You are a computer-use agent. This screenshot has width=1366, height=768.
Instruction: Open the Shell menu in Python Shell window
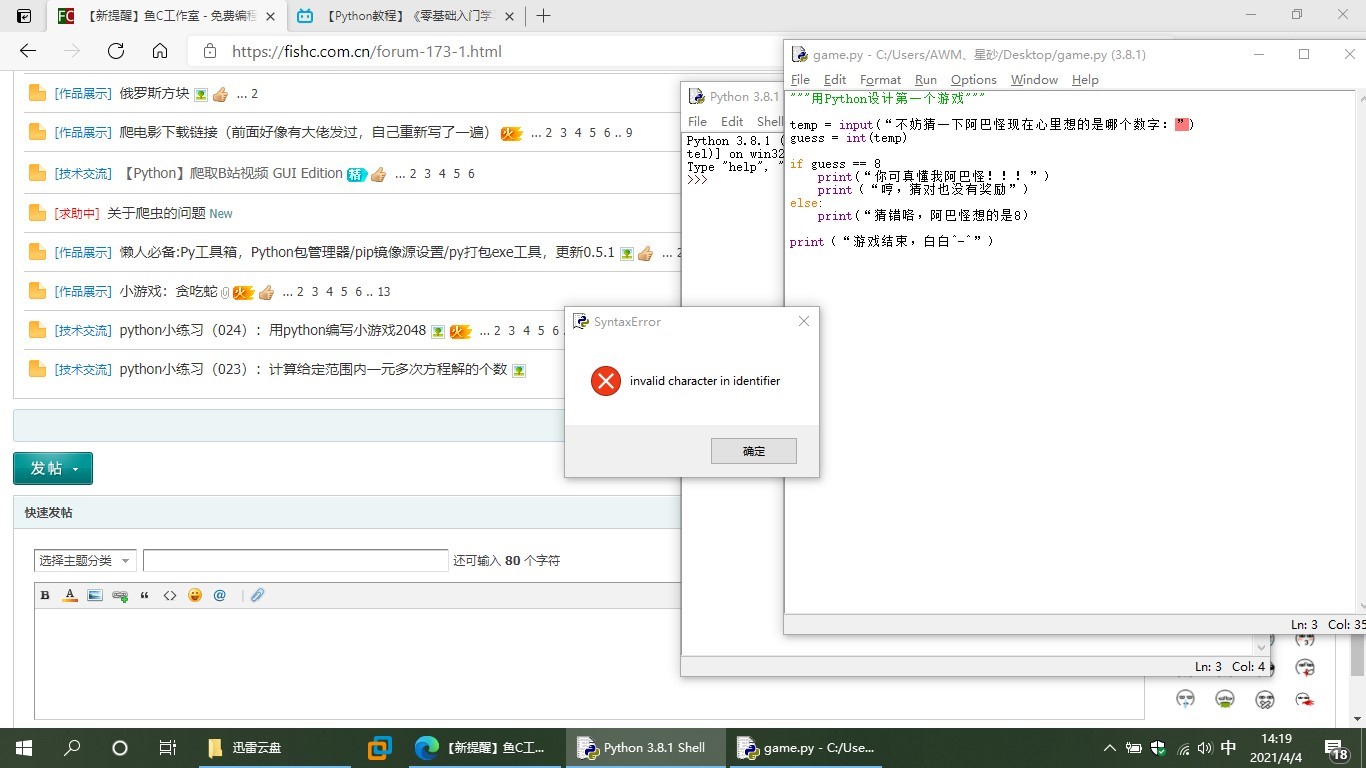tap(769, 121)
